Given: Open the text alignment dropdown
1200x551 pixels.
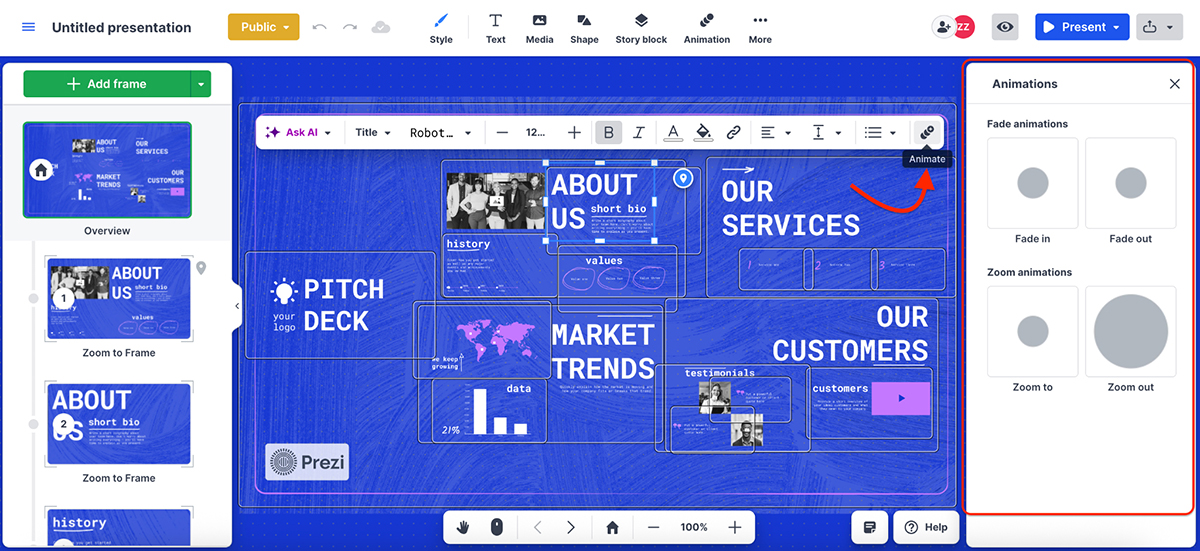Looking at the screenshot, I should click(x=775, y=132).
